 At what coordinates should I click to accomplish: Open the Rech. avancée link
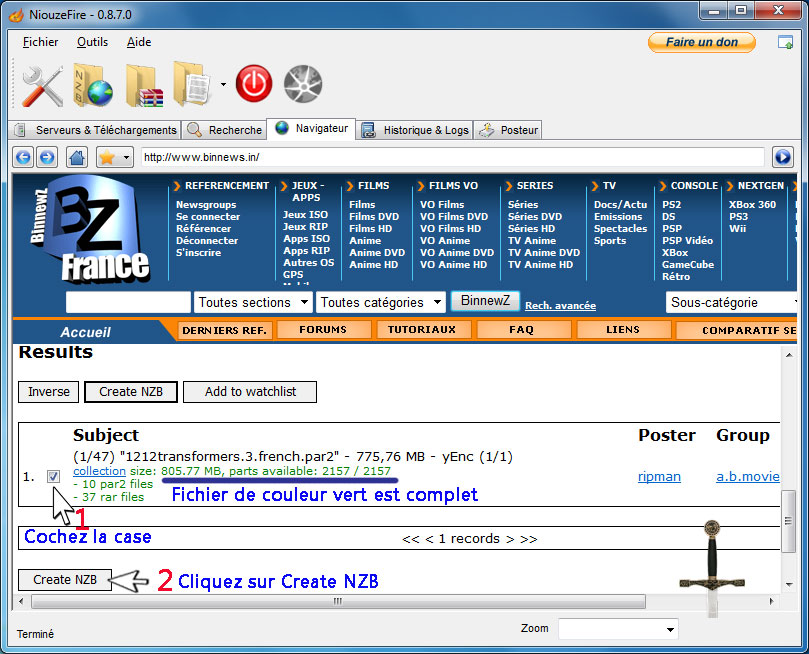(560, 305)
